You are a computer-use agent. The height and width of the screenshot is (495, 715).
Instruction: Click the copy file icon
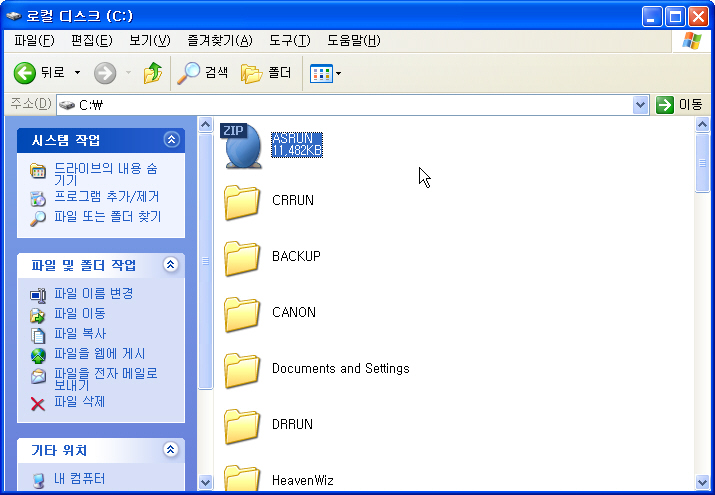38,335
